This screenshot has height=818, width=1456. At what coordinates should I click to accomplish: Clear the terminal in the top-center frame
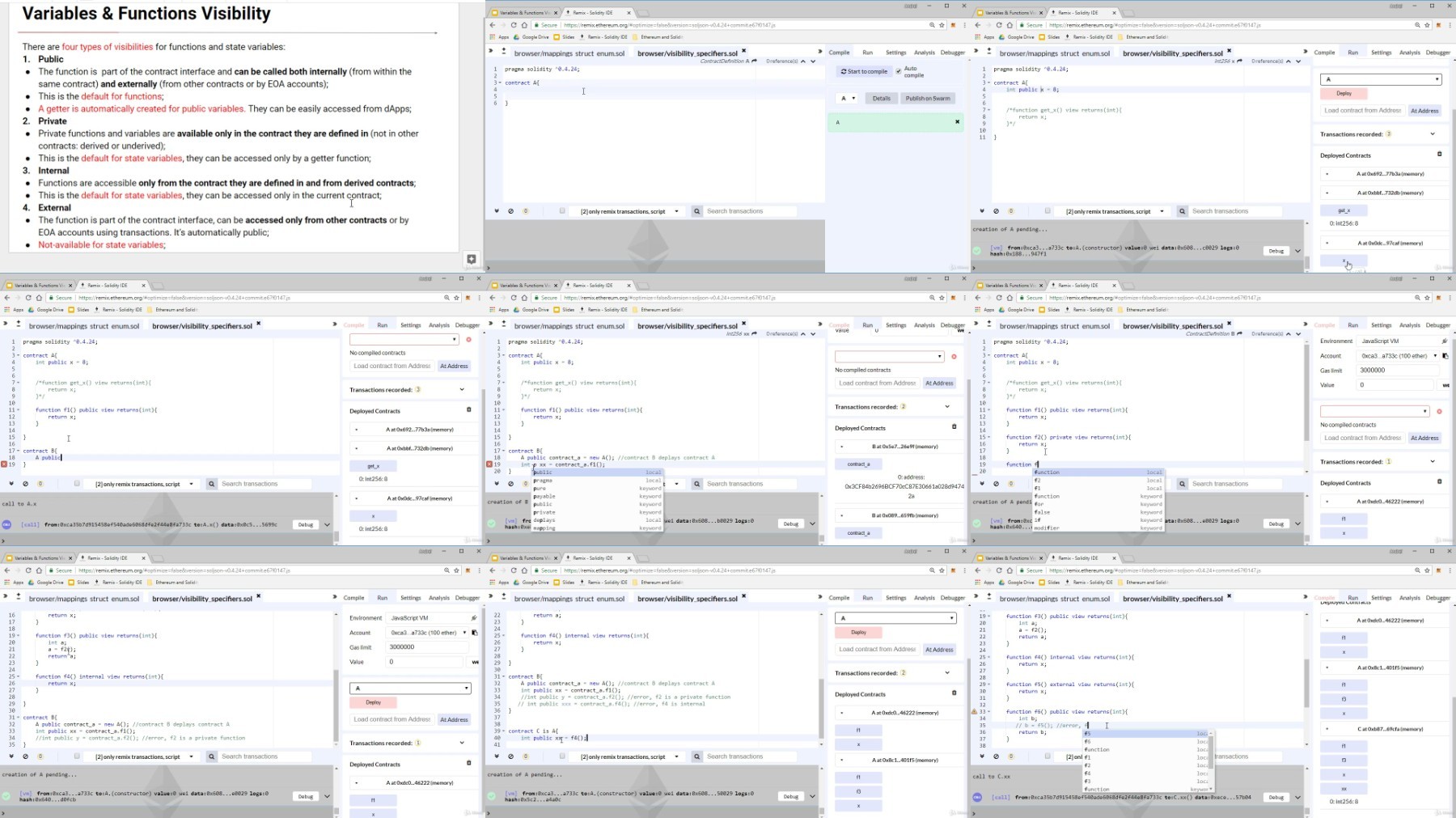[x=510, y=211]
